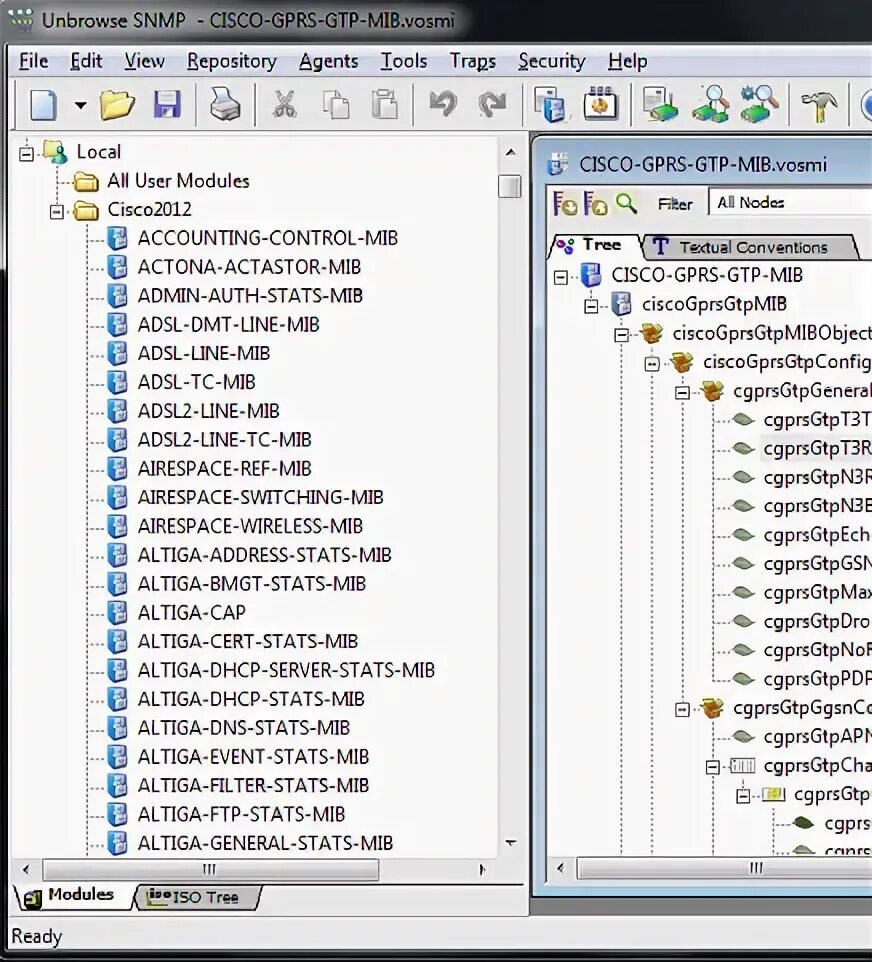The image size is (872, 962).
Task: Select AIRESPACE-WIRELESS-MIB module
Action: (250, 526)
